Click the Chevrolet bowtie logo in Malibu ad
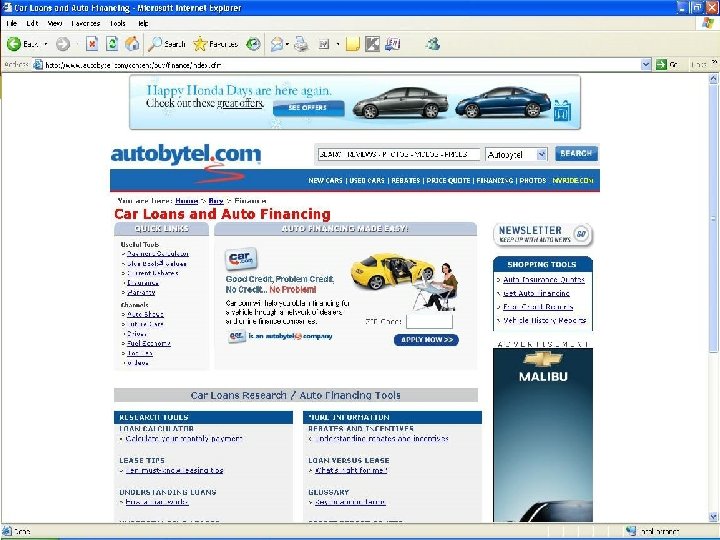Viewport: 720px width, 540px height. [543, 360]
